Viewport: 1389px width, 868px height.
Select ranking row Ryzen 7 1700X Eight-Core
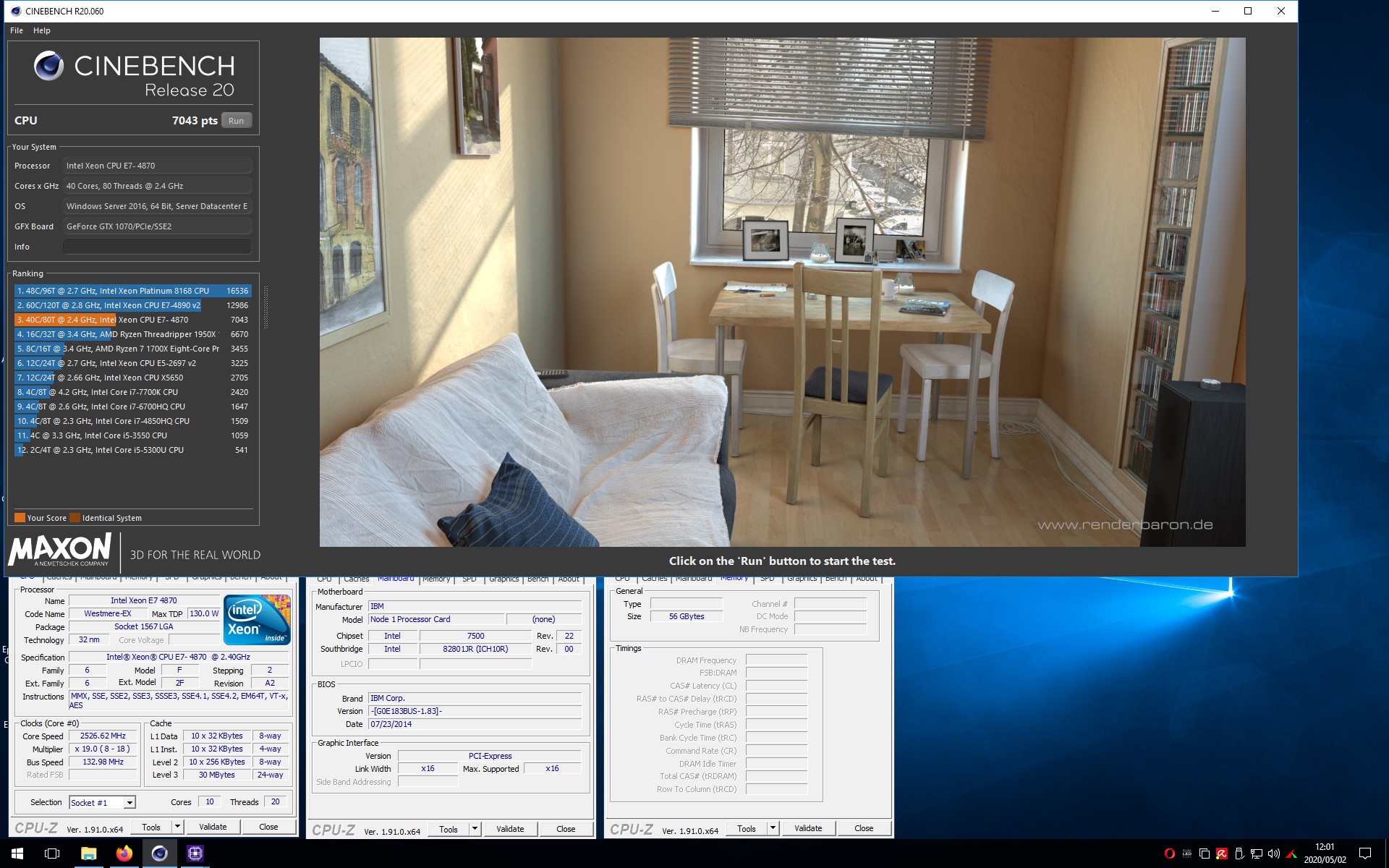(132, 349)
